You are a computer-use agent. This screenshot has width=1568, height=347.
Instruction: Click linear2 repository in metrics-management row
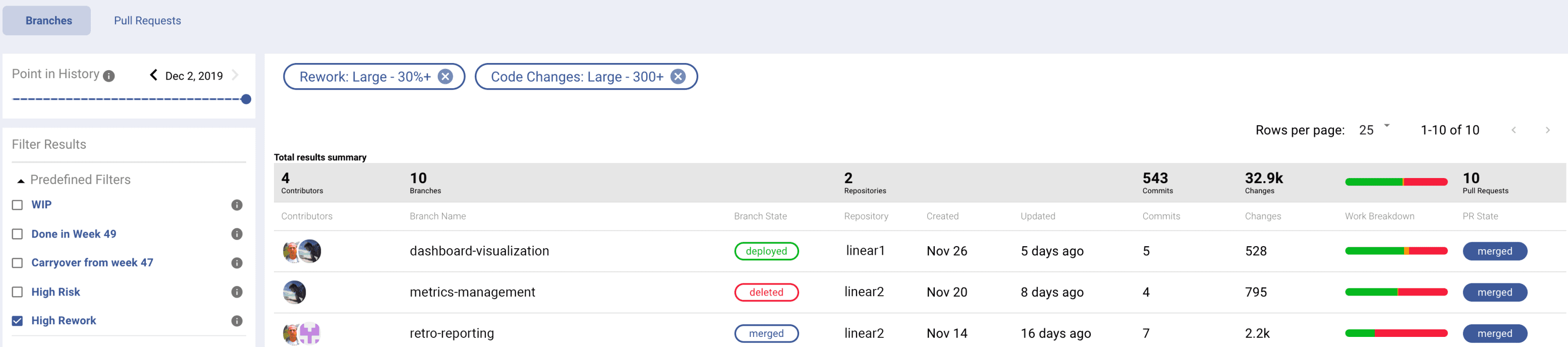pyautogui.click(x=864, y=292)
